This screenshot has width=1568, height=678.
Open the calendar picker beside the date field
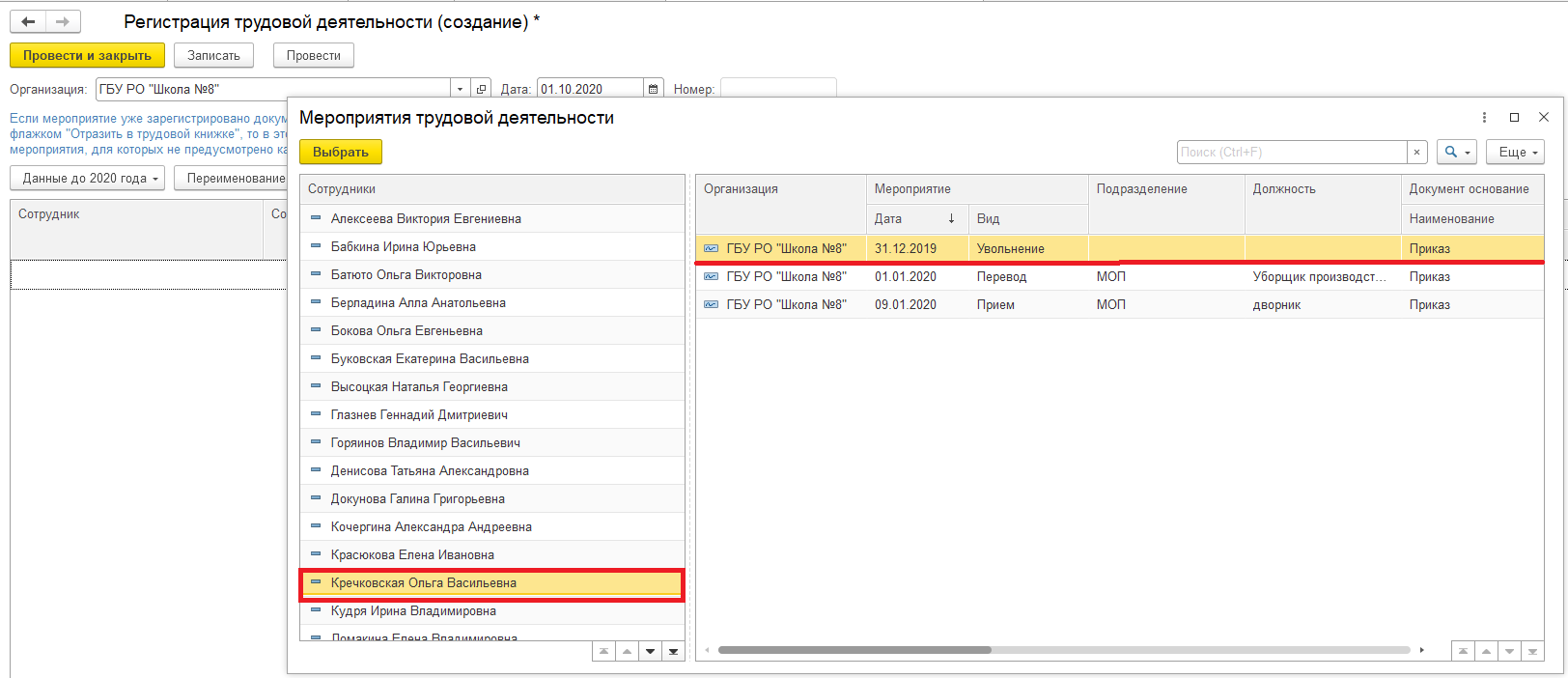654,89
